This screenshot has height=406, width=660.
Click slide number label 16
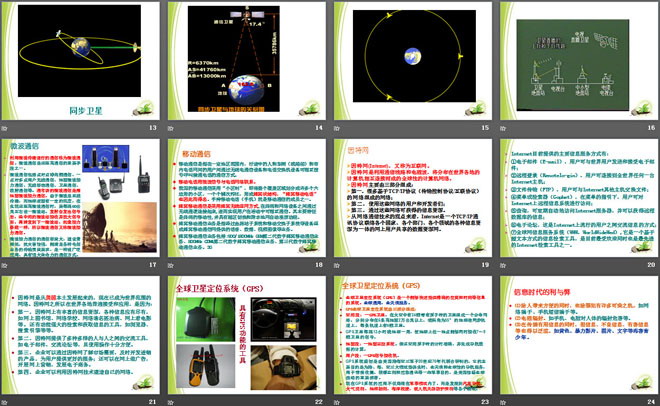pos(651,127)
